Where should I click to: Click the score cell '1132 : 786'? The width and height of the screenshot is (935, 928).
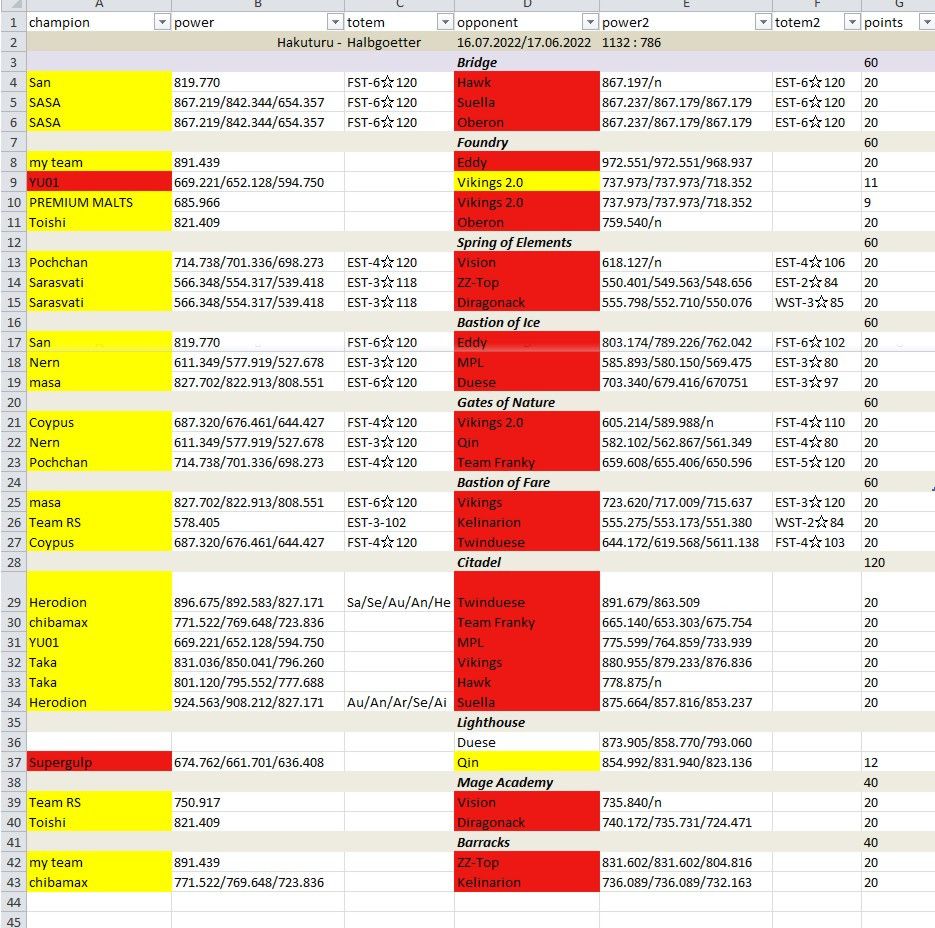[x=686, y=42]
